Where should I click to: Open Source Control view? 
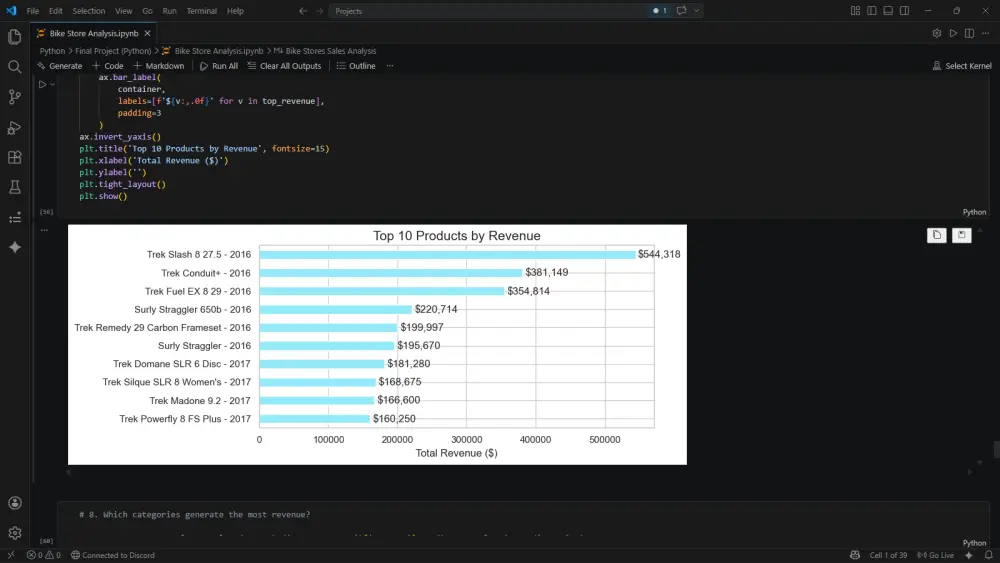(x=15, y=97)
